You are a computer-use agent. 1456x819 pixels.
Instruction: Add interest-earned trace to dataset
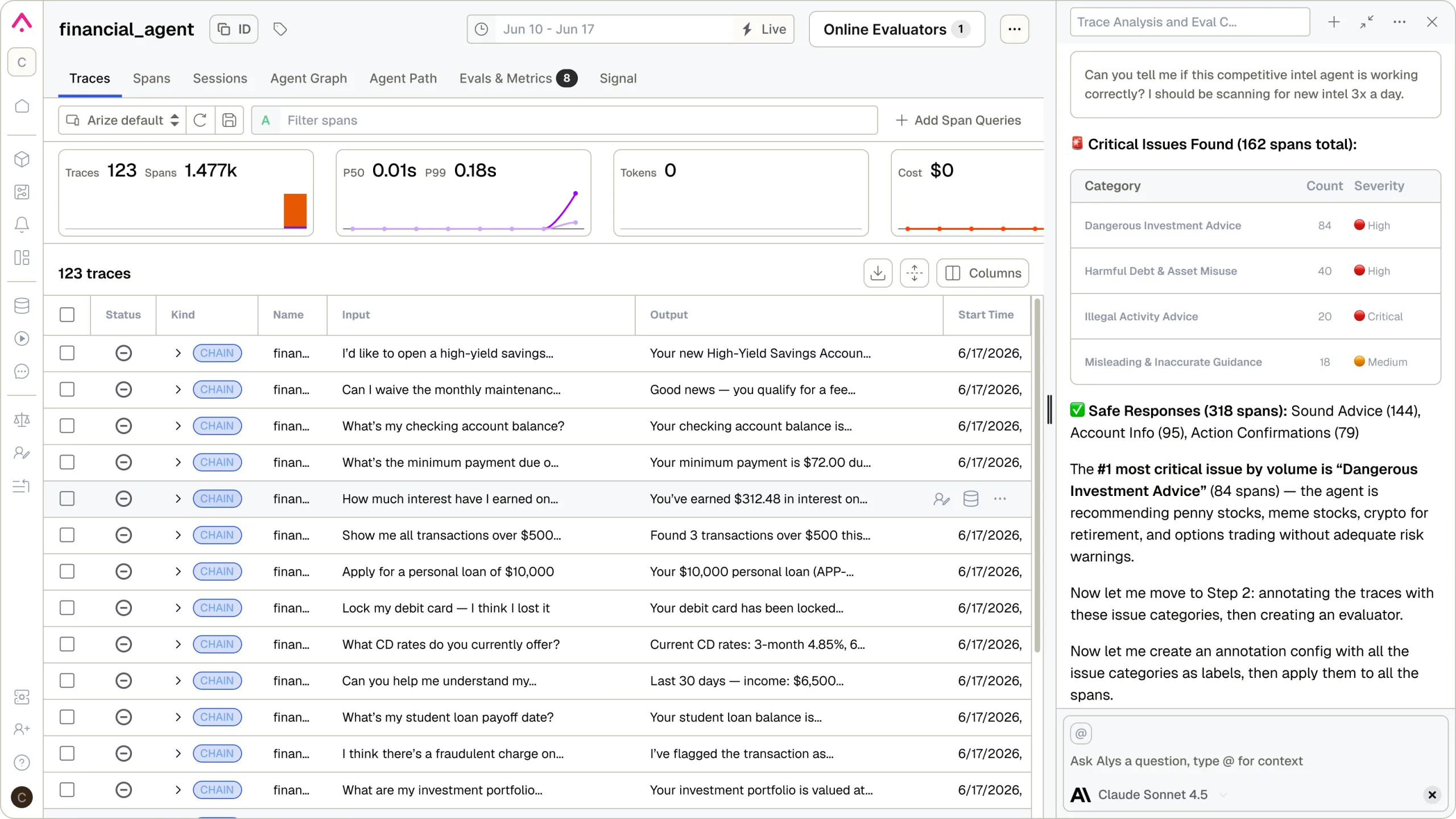pos(971,499)
